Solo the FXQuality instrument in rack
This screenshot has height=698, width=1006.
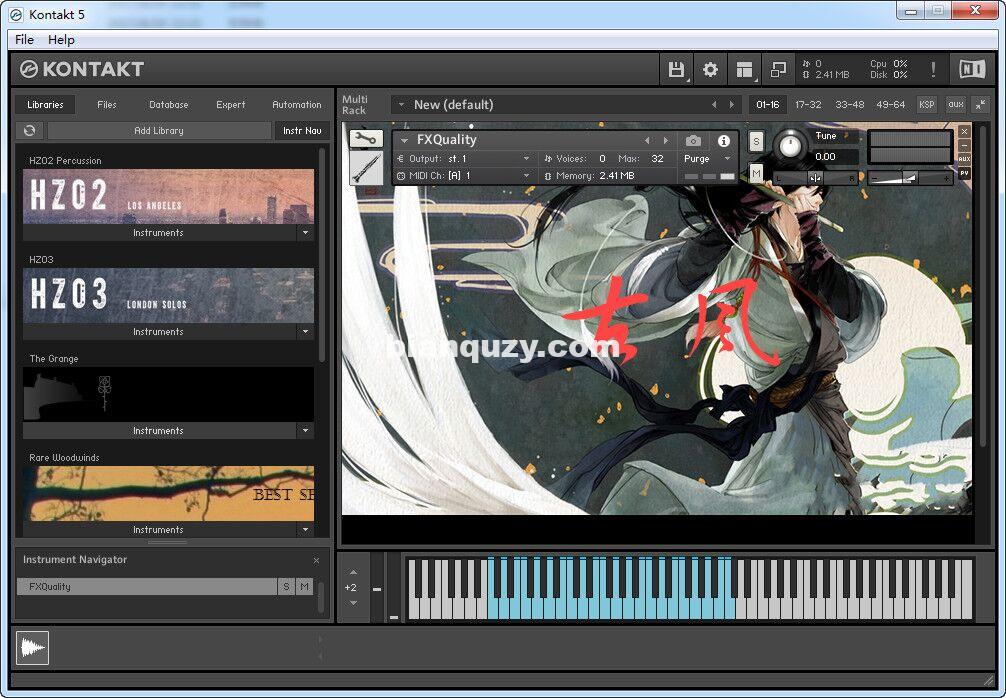756,142
